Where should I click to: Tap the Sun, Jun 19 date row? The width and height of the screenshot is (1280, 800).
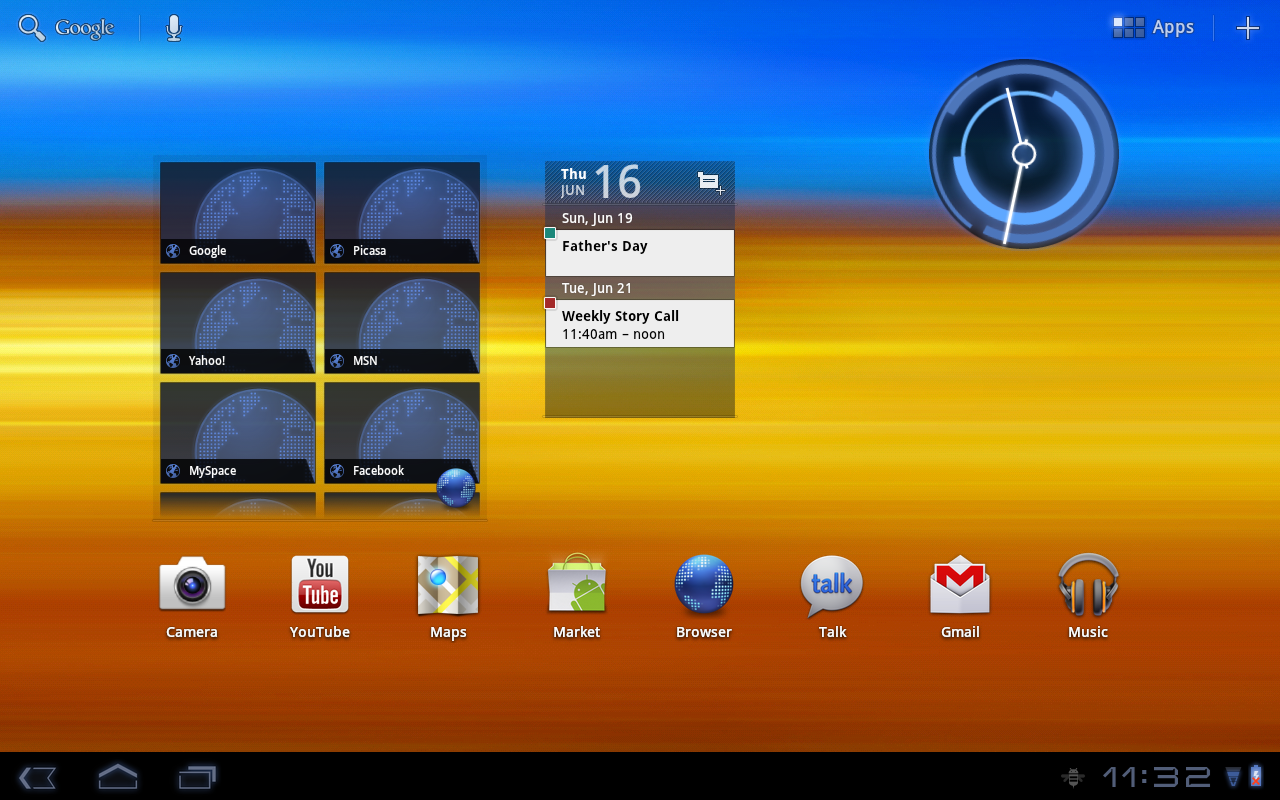pos(640,218)
